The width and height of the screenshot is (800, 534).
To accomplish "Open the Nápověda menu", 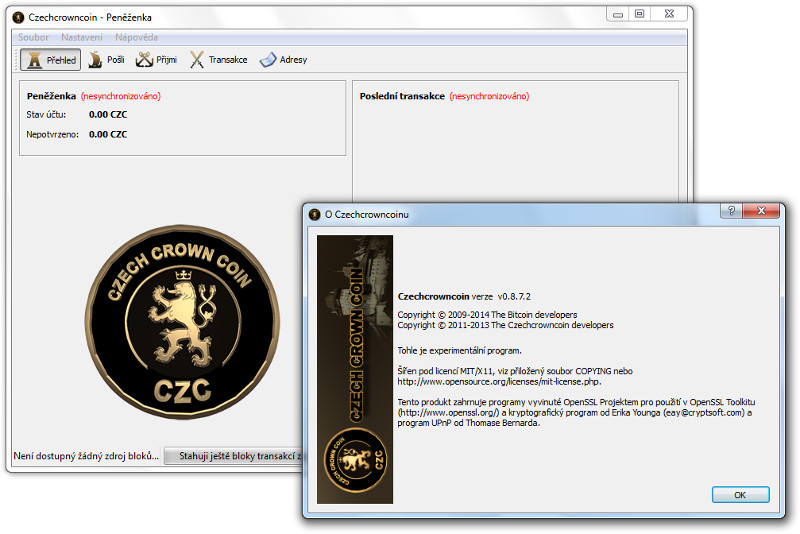I will click(x=136, y=37).
